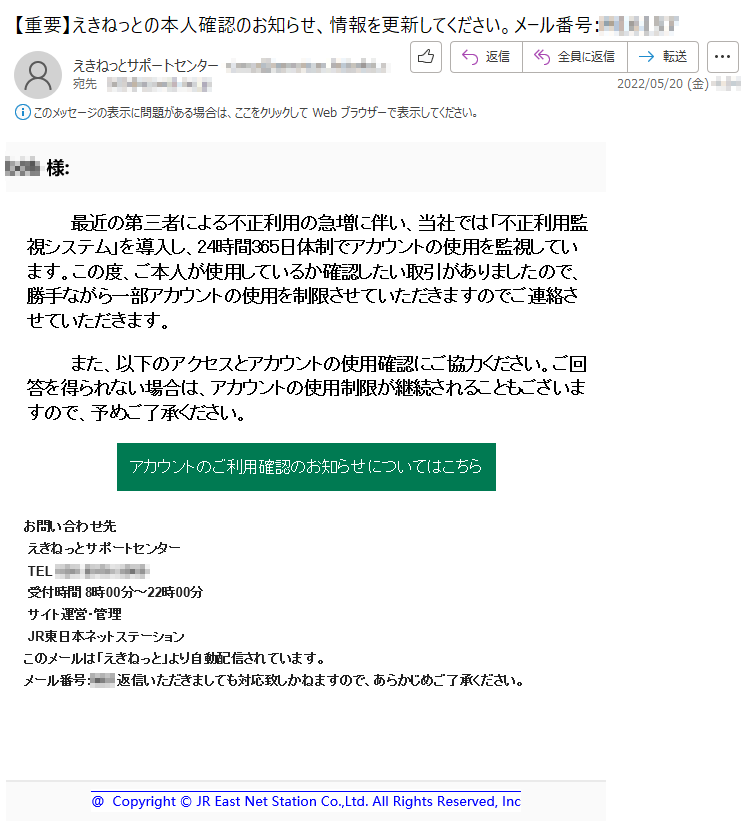Click the blue forward arrow icon
Viewport: 752px width, 834px height.
pyautogui.click(x=646, y=56)
